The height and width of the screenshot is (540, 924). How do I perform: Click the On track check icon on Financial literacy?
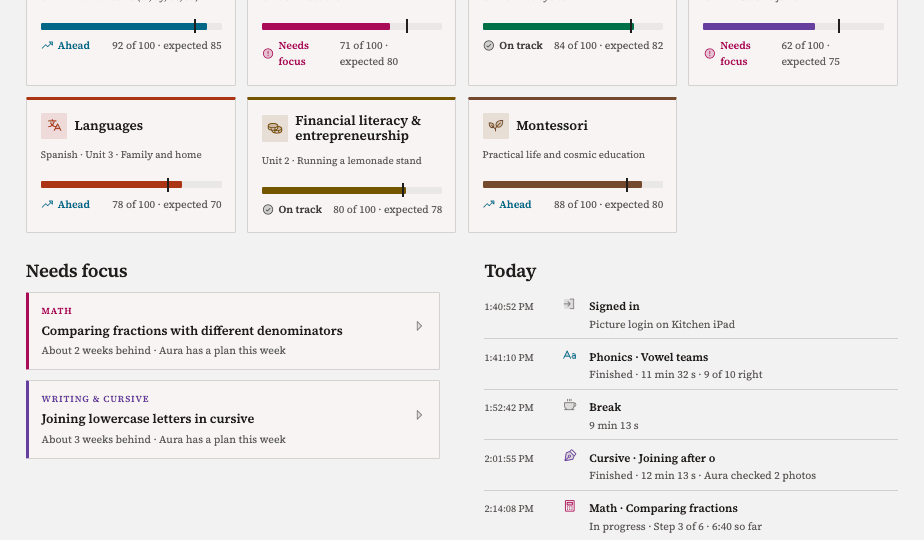[268, 209]
